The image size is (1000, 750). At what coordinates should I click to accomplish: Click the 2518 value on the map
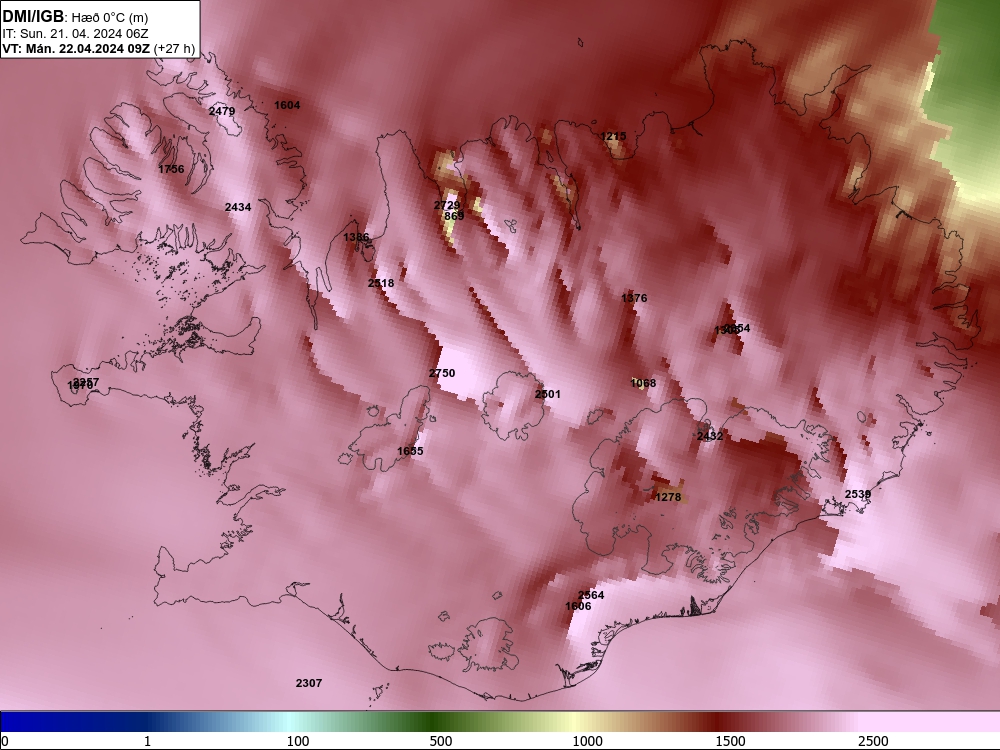(381, 283)
